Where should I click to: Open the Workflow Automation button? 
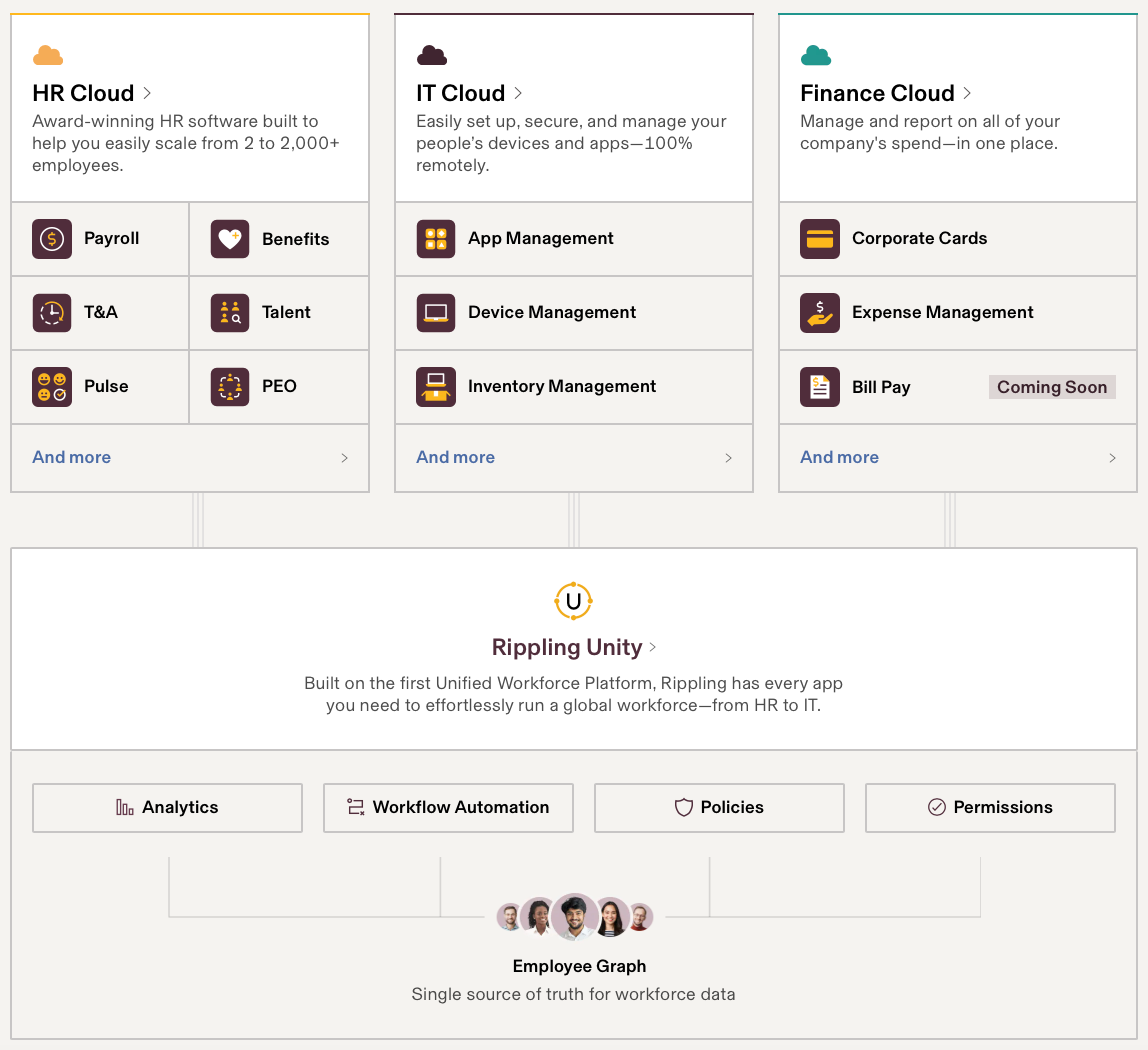click(x=448, y=808)
